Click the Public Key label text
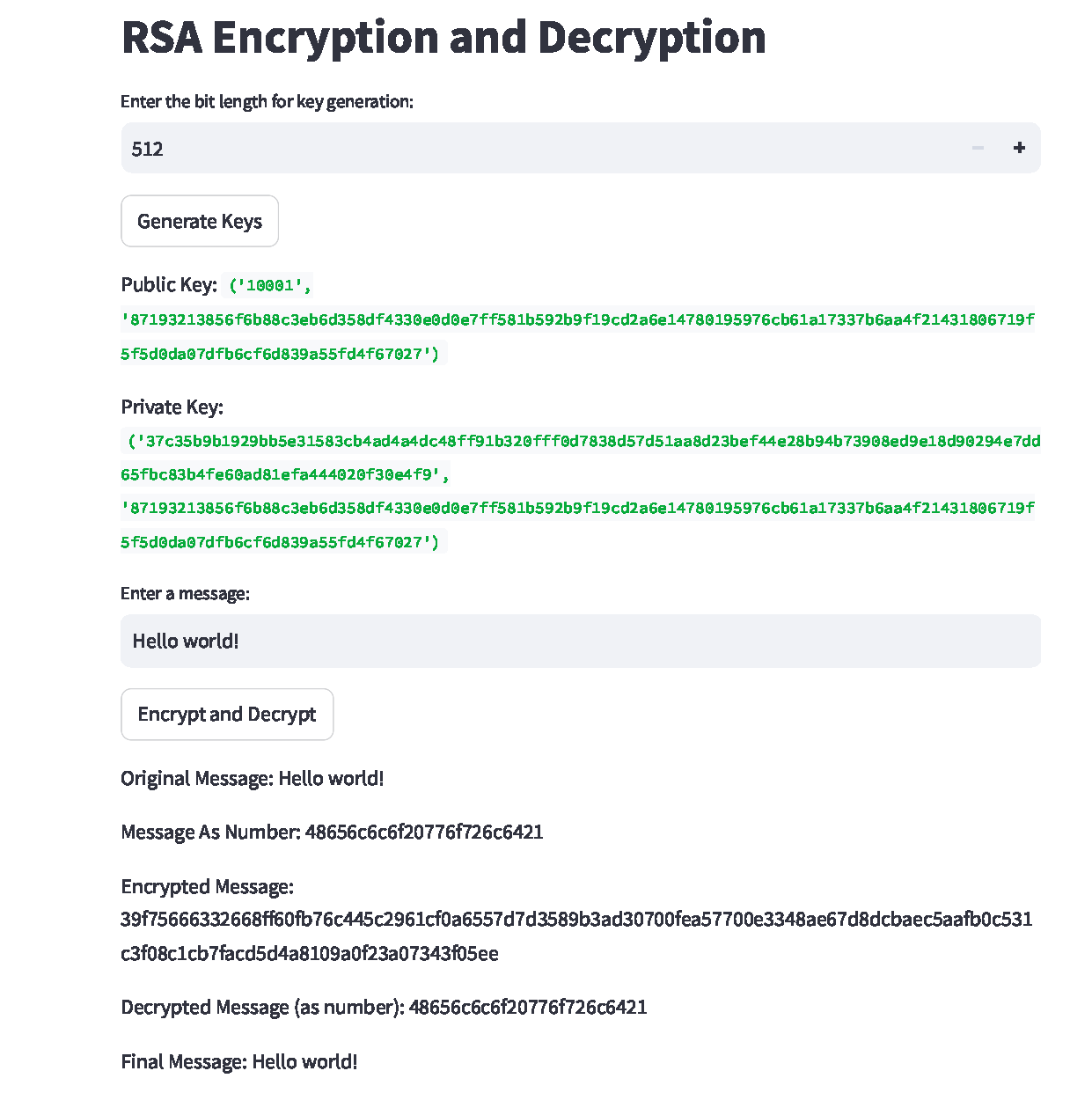 [x=169, y=284]
